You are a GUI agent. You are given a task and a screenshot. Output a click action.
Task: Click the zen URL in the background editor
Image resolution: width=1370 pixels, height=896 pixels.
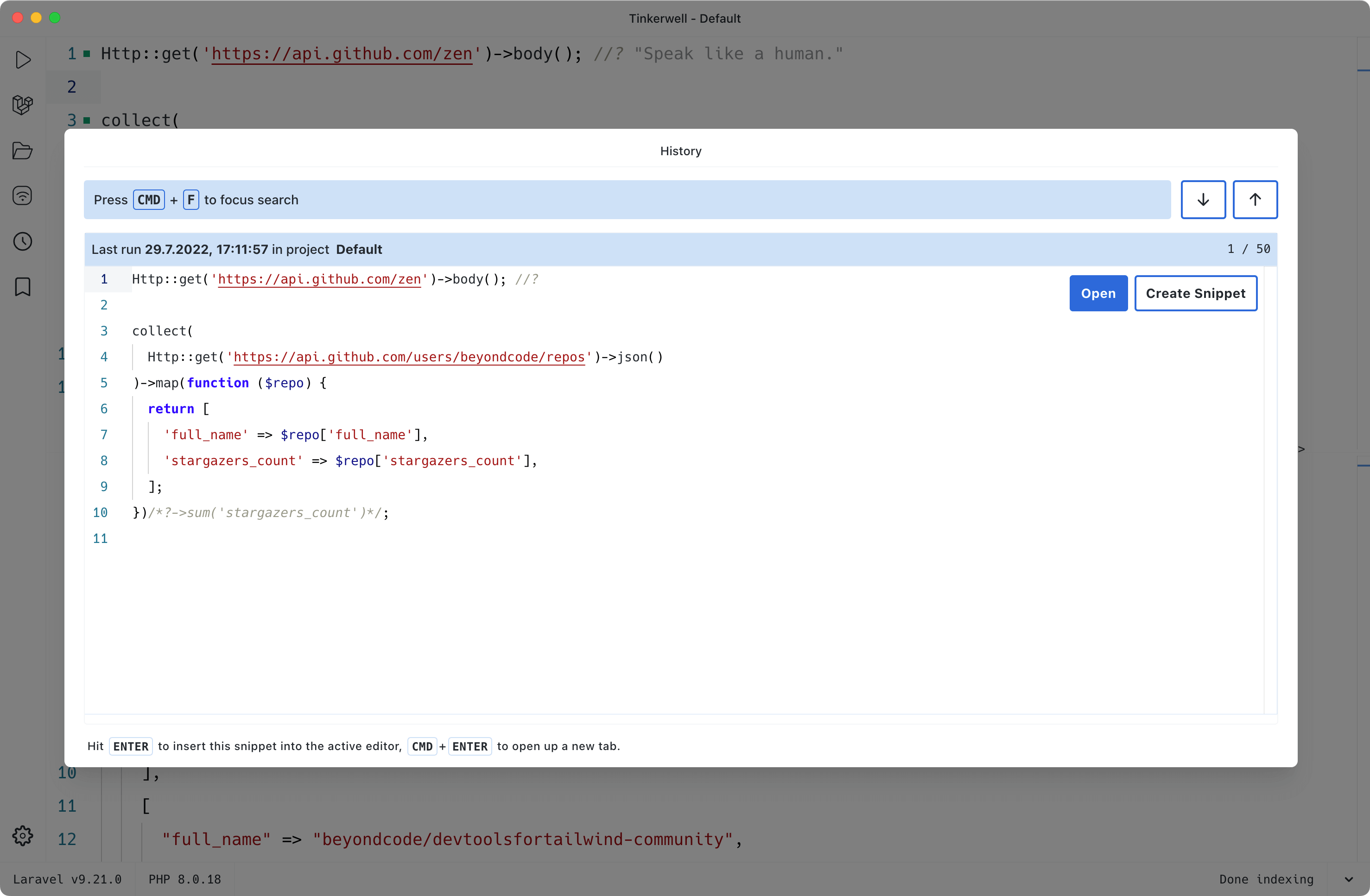tap(342, 54)
